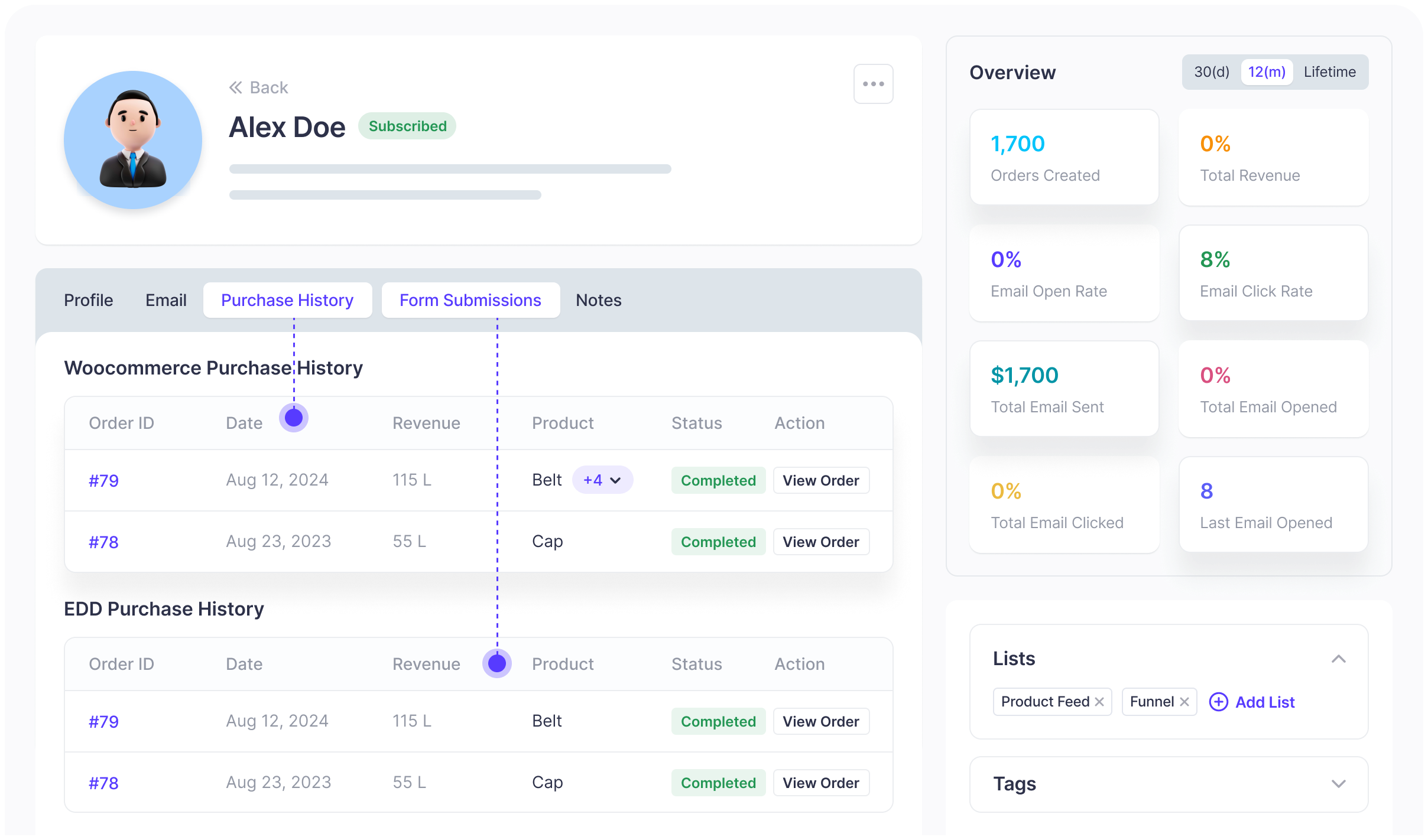Select the 12(m) overview period

click(x=1267, y=72)
